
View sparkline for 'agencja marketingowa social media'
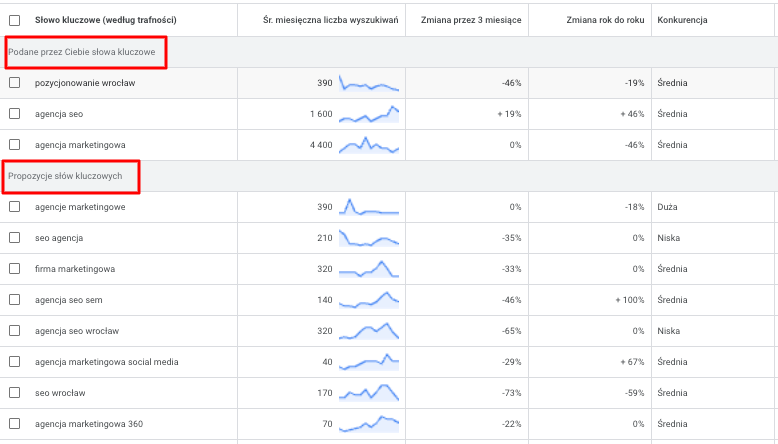click(x=369, y=362)
